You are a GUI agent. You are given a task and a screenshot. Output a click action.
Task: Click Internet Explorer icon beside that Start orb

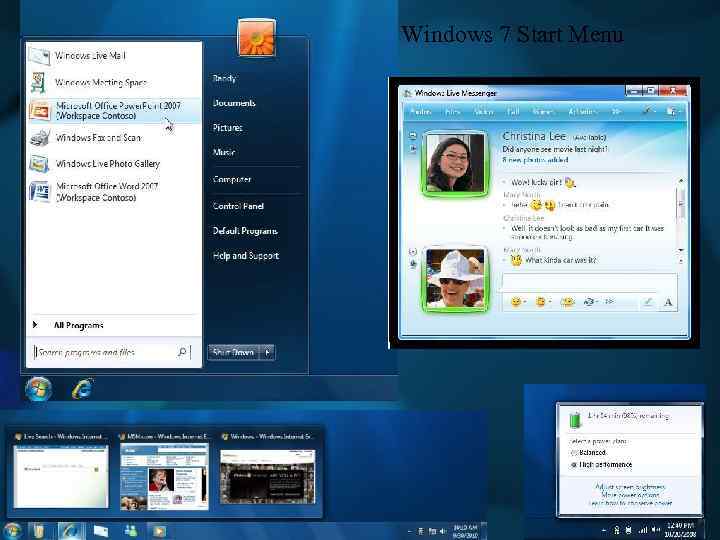[x=83, y=389]
